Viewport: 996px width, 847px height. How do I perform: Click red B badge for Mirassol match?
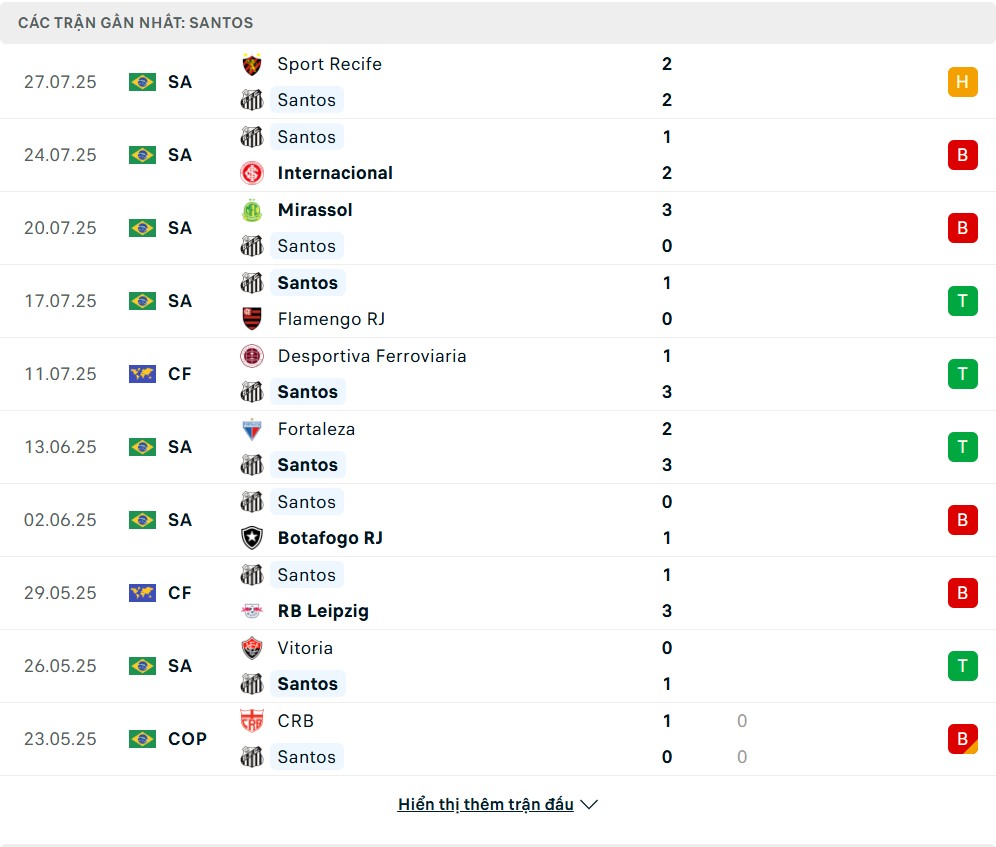962,228
